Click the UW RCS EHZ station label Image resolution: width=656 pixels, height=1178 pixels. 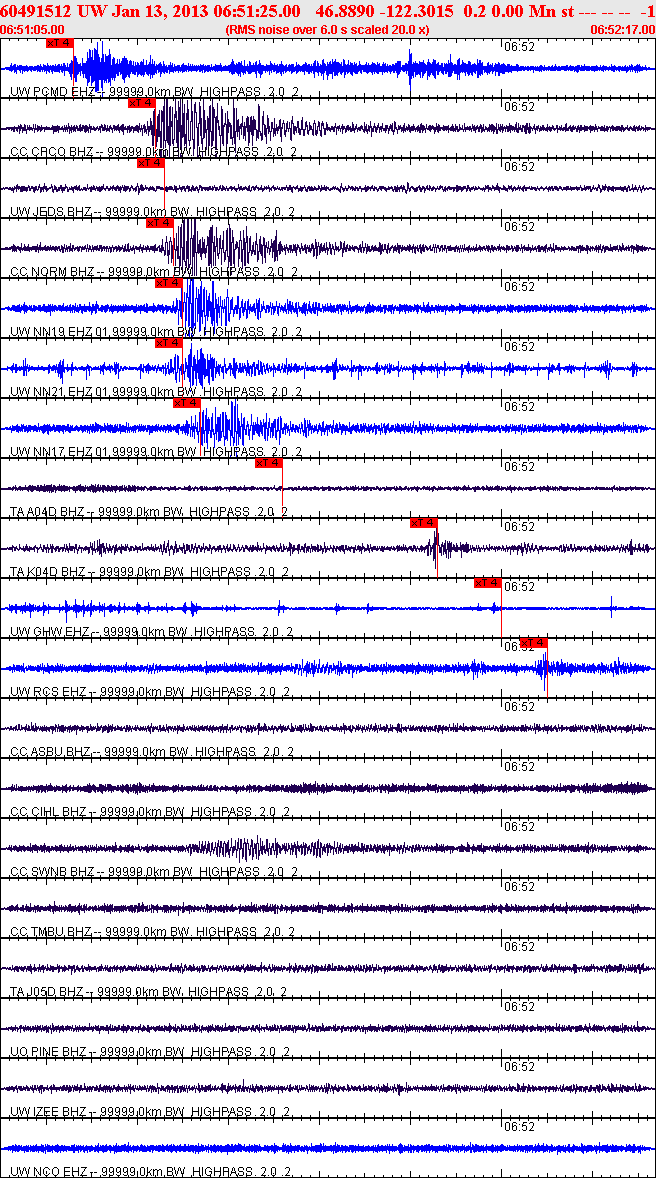(x=152, y=692)
